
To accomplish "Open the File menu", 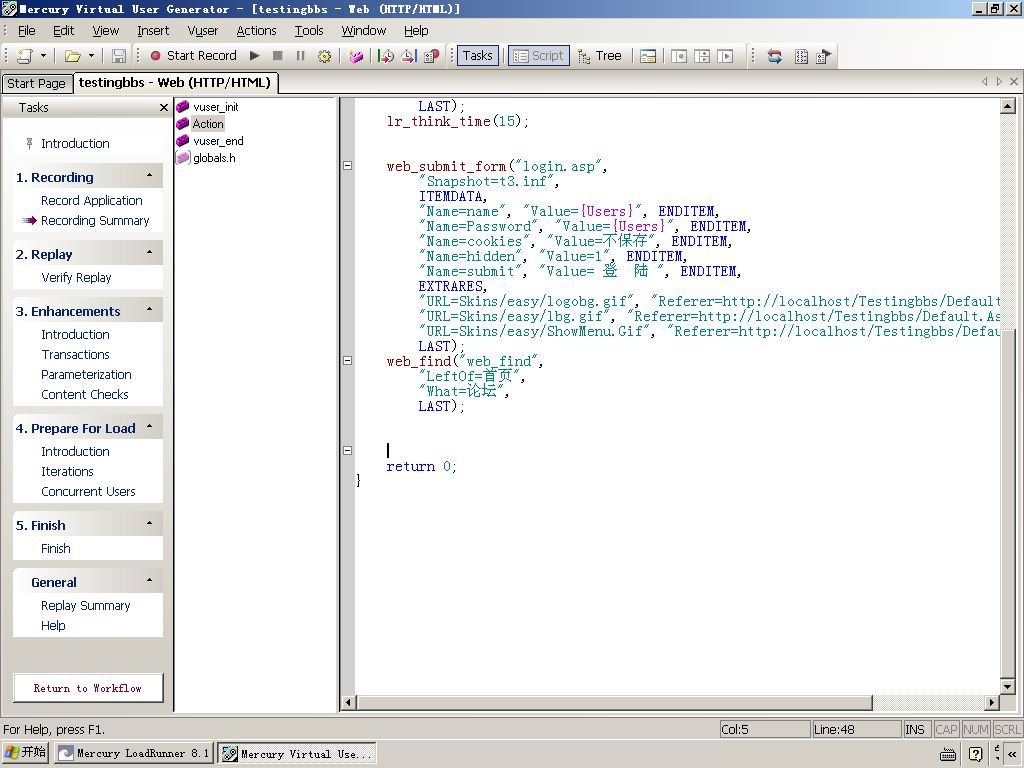I will tap(27, 31).
